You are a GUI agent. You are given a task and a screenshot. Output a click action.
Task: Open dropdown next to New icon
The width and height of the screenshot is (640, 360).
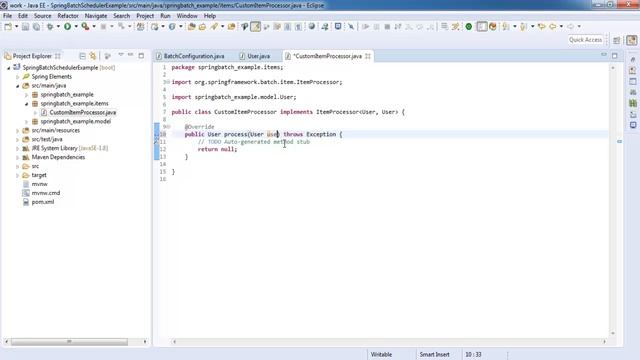coord(16,27)
